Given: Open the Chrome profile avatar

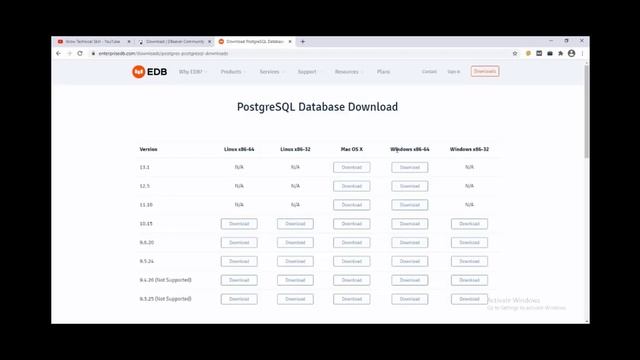Looking at the screenshot, I should pyautogui.click(x=571, y=53).
